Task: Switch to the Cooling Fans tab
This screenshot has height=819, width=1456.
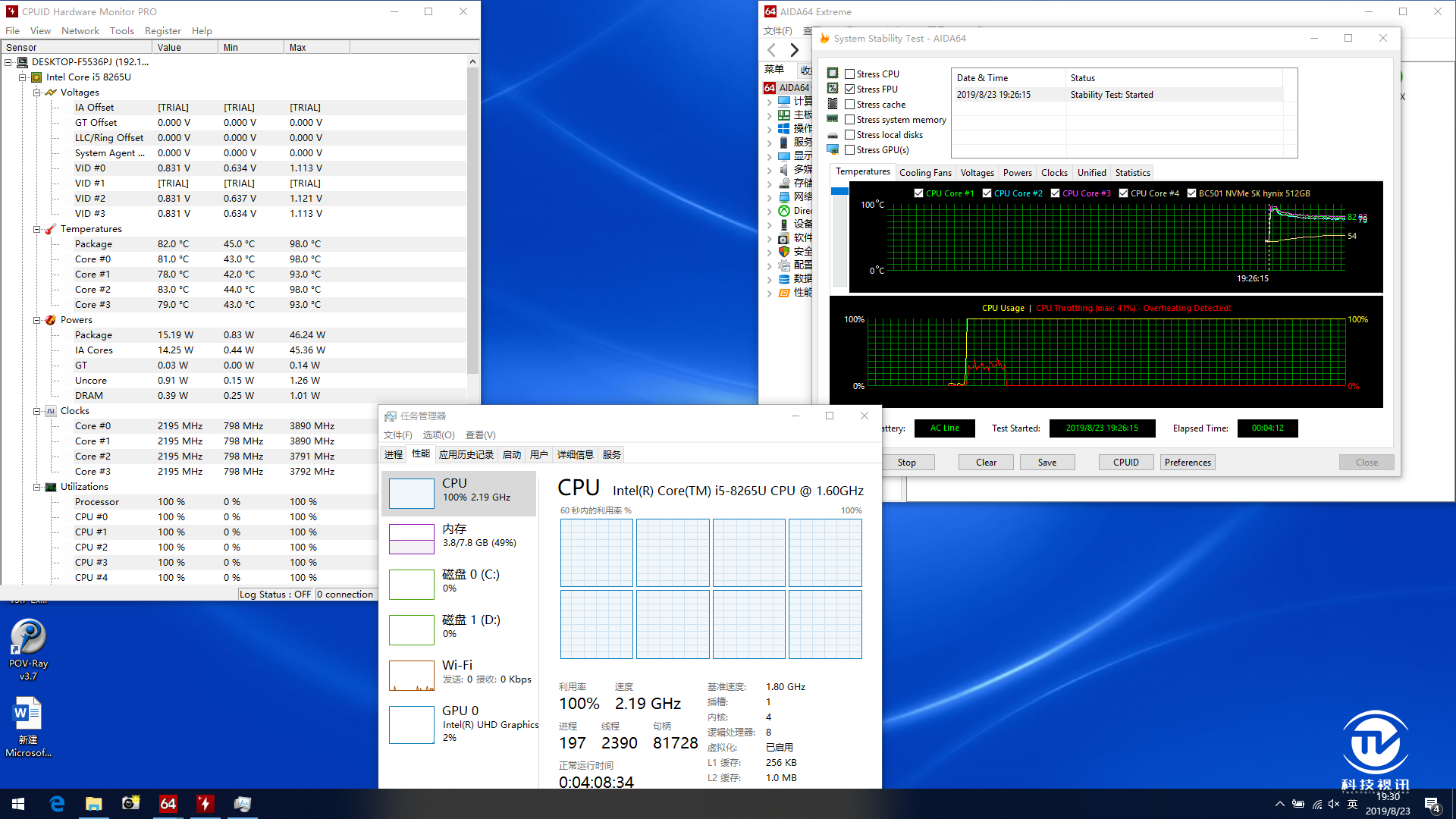Action: click(925, 173)
